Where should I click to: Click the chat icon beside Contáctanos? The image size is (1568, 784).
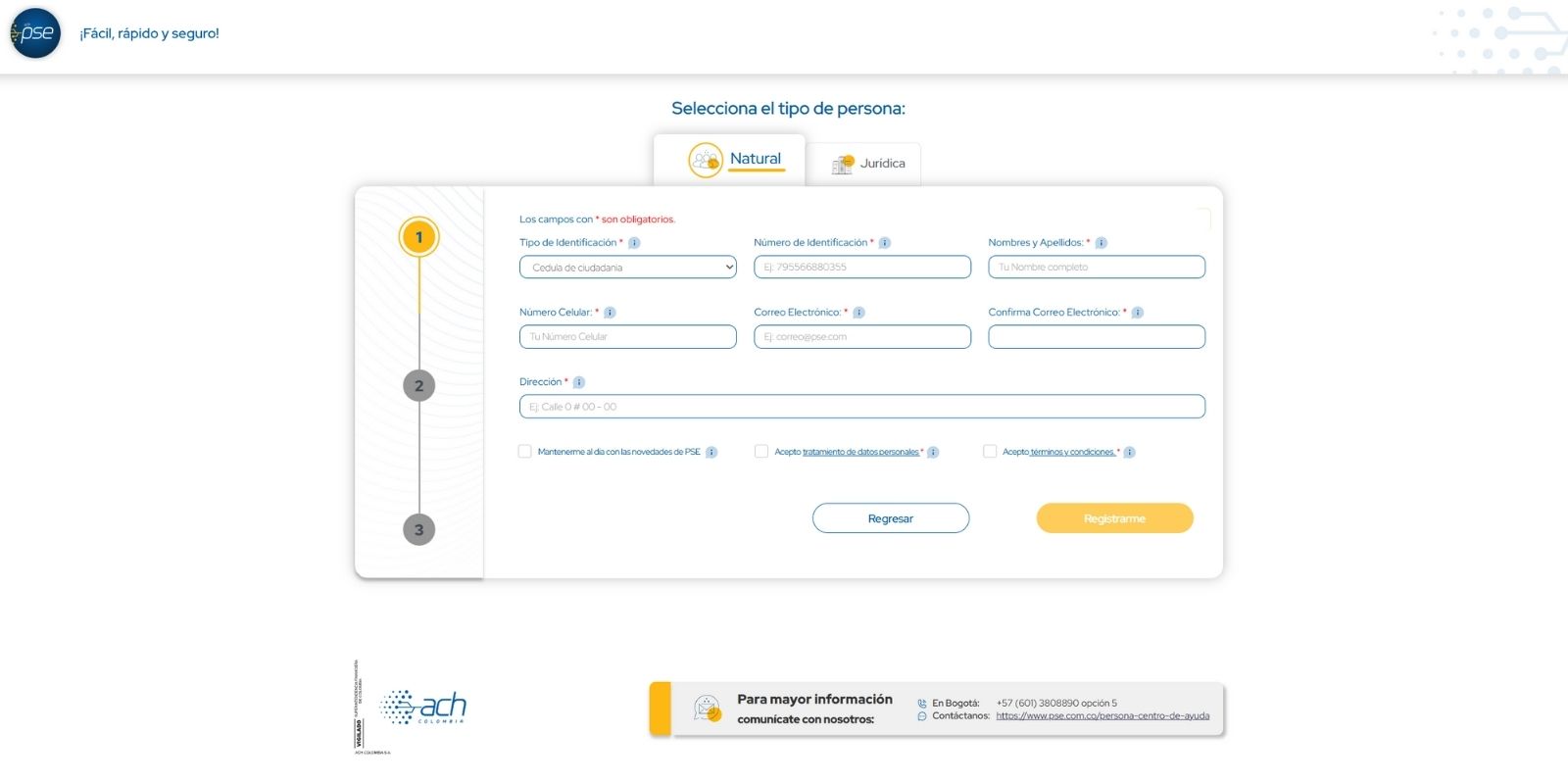pos(922,716)
